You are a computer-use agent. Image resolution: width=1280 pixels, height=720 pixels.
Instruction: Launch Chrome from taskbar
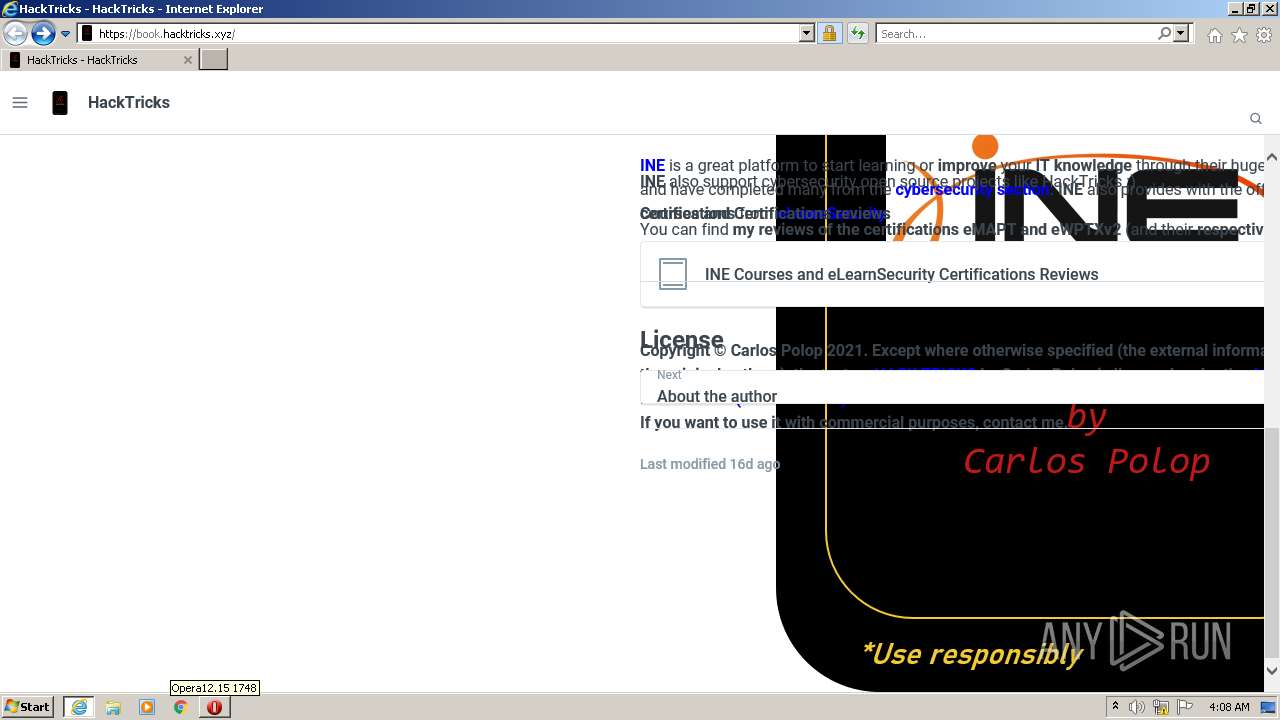[181, 707]
